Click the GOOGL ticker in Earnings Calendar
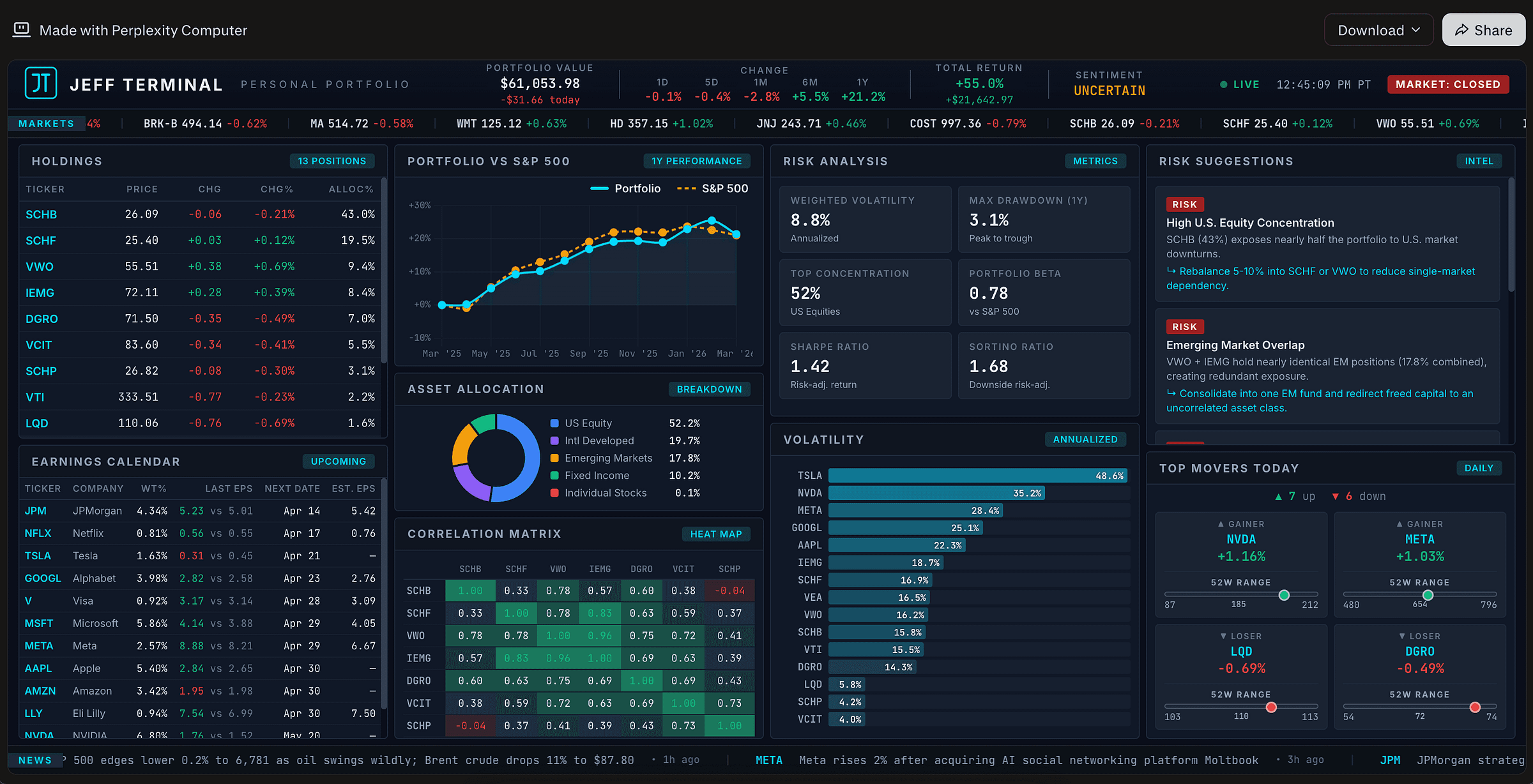 43,578
